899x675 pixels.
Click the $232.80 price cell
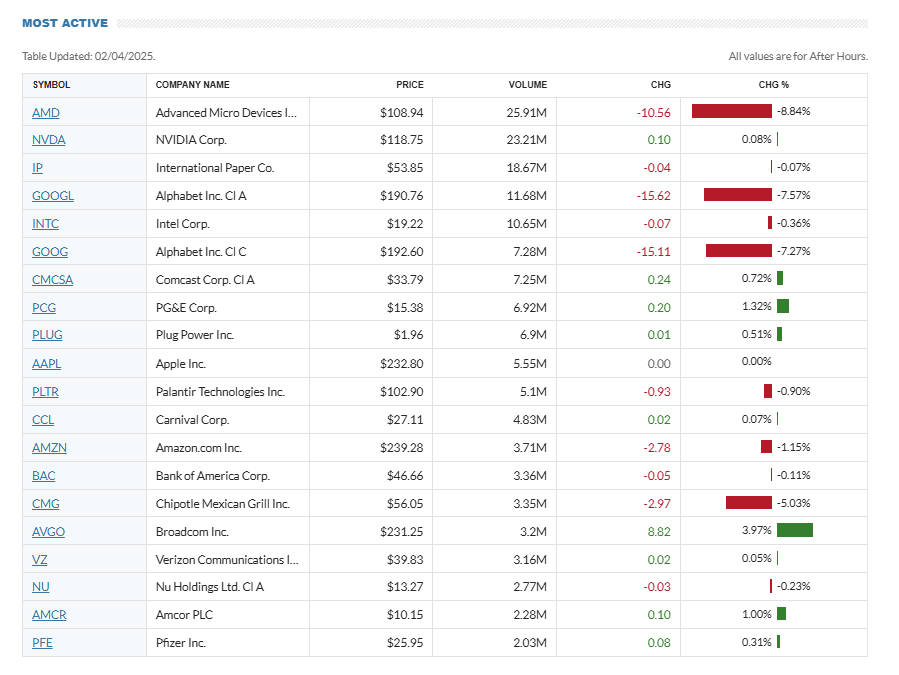(401, 364)
